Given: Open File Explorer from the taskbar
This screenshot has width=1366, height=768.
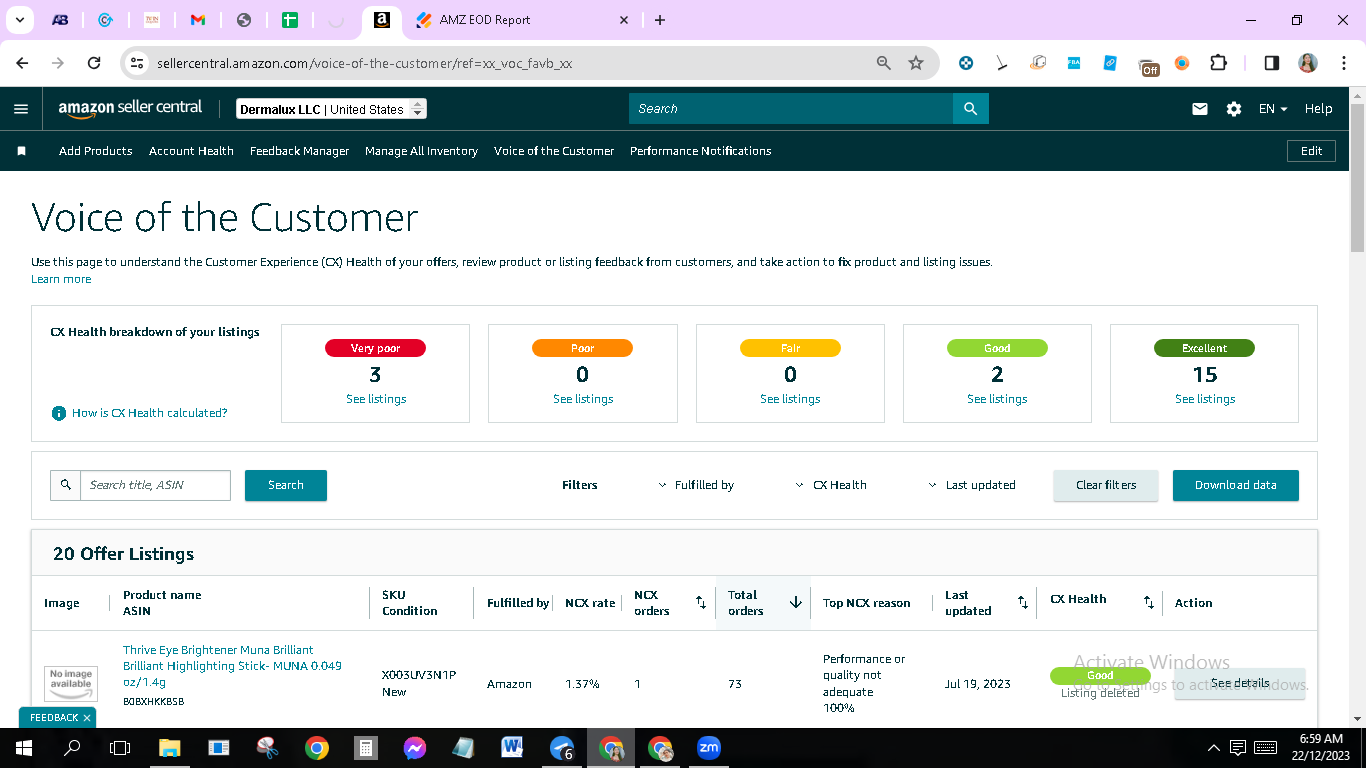Looking at the screenshot, I should (x=169, y=747).
